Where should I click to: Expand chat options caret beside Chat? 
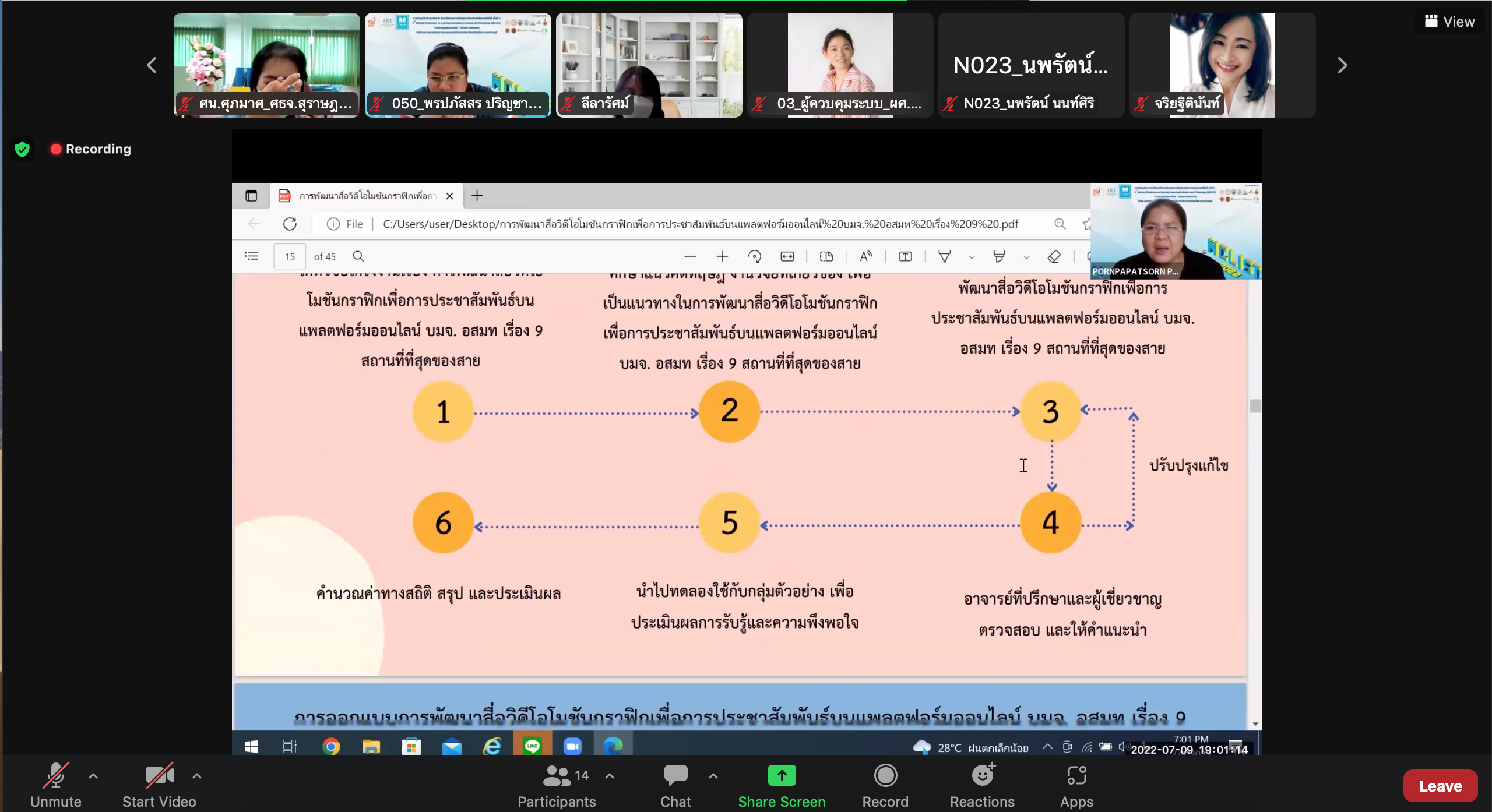click(713, 776)
